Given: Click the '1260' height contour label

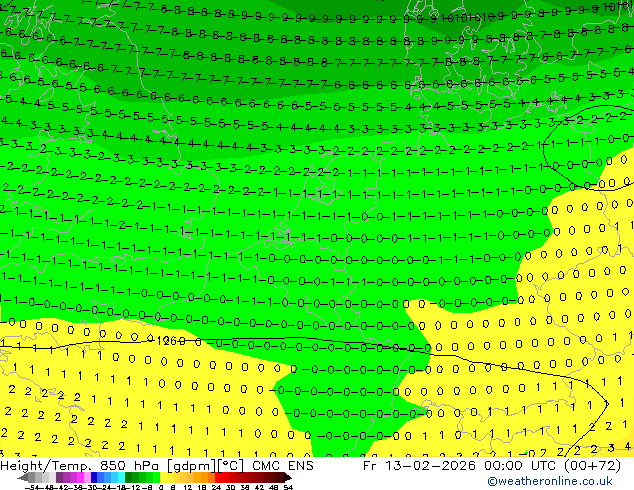Looking at the screenshot, I should (x=171, y=341).
